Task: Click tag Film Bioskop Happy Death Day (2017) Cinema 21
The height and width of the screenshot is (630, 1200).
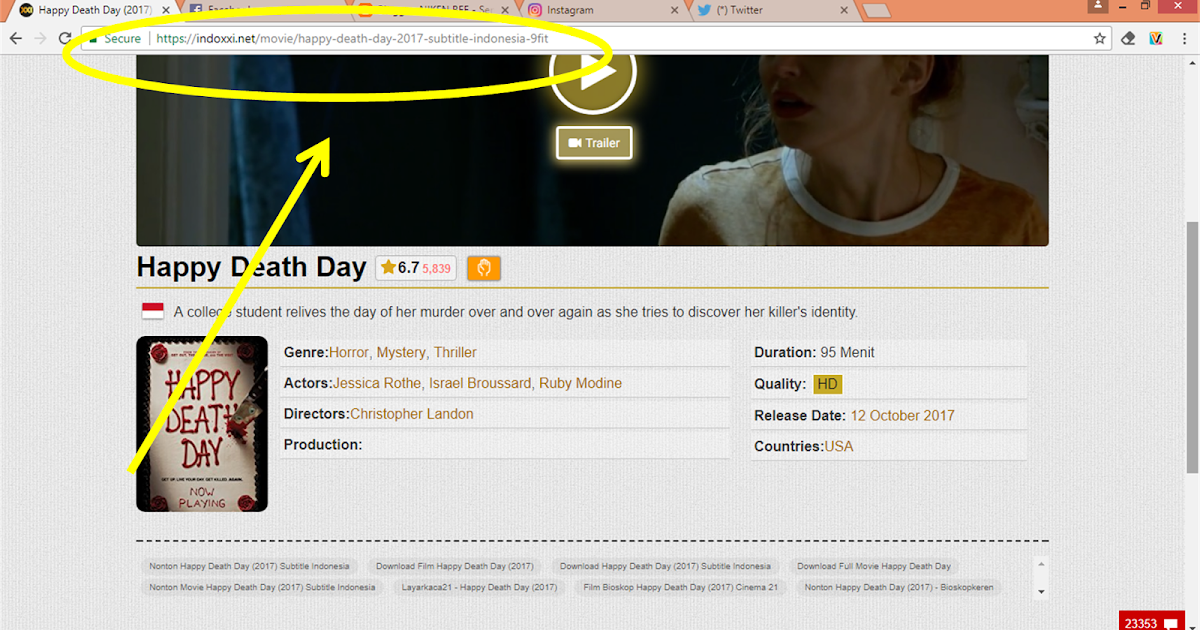Action: (680, 587)
